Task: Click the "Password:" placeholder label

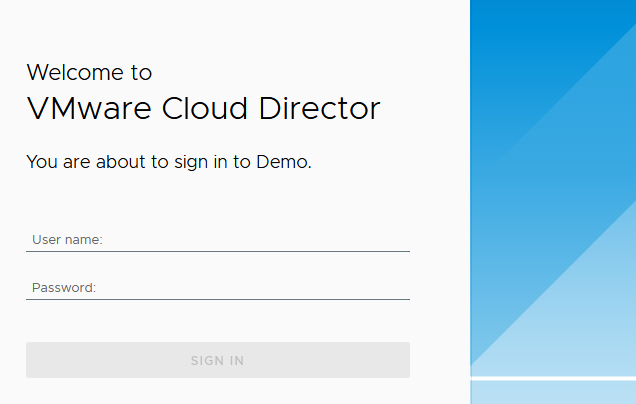Action: 64,288
